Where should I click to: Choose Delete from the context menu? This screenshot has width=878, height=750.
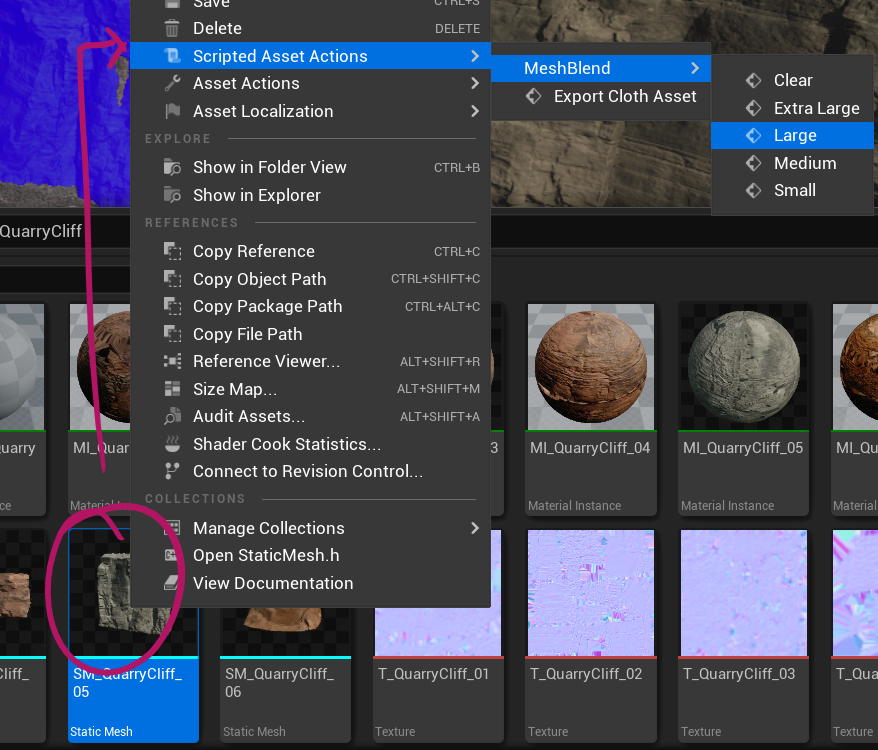click(x=311, y=28)
